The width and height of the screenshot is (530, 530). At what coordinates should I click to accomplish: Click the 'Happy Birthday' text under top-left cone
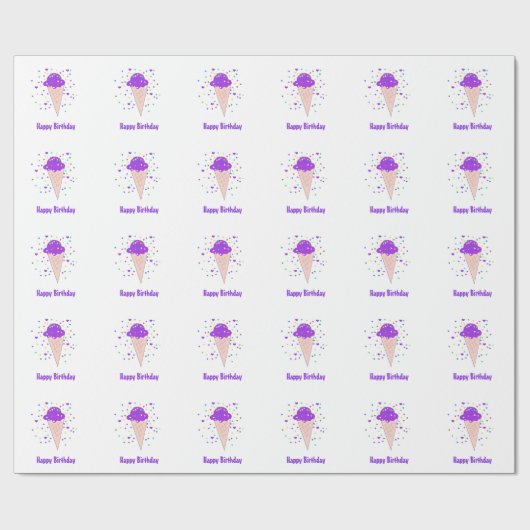56,126
